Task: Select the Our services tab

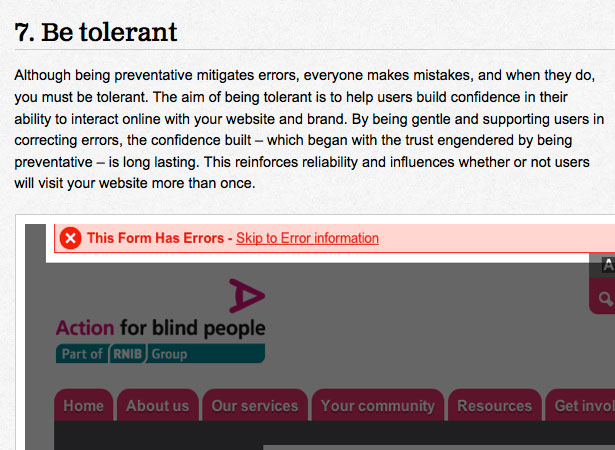Action: tap(255, 405)
